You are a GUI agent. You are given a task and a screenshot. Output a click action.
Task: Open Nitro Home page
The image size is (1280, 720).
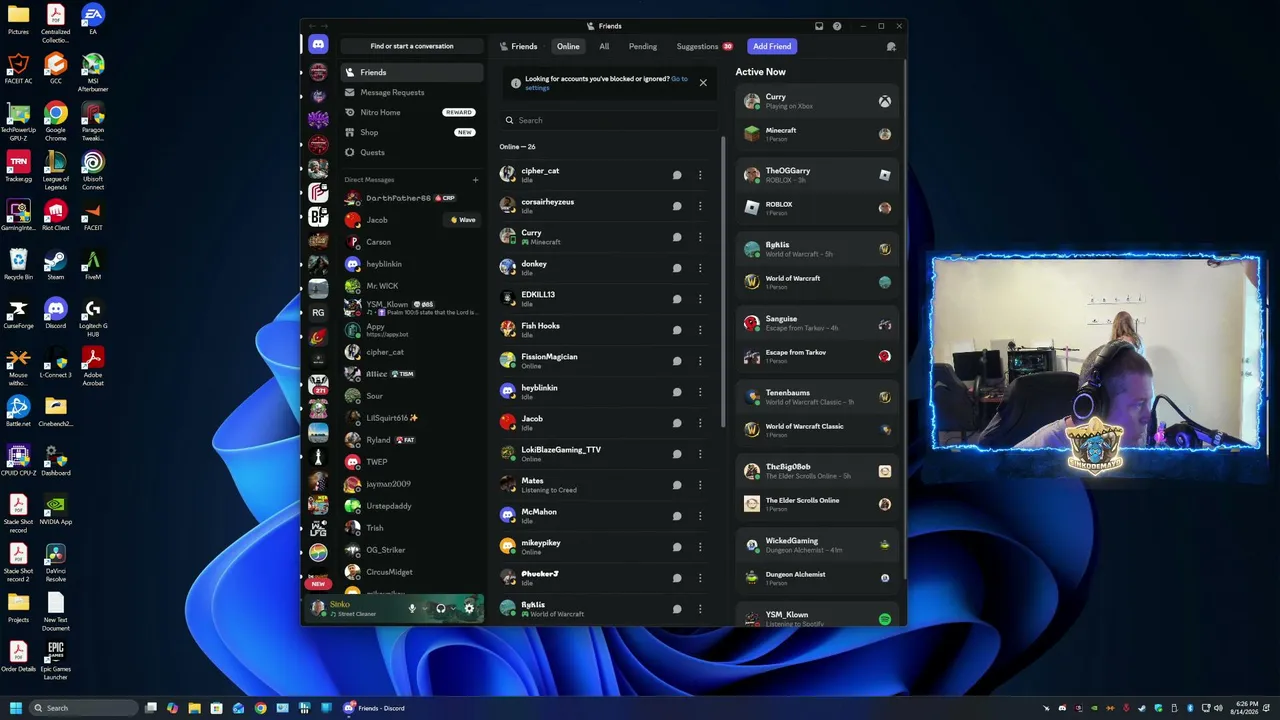(x=412, y=112)
